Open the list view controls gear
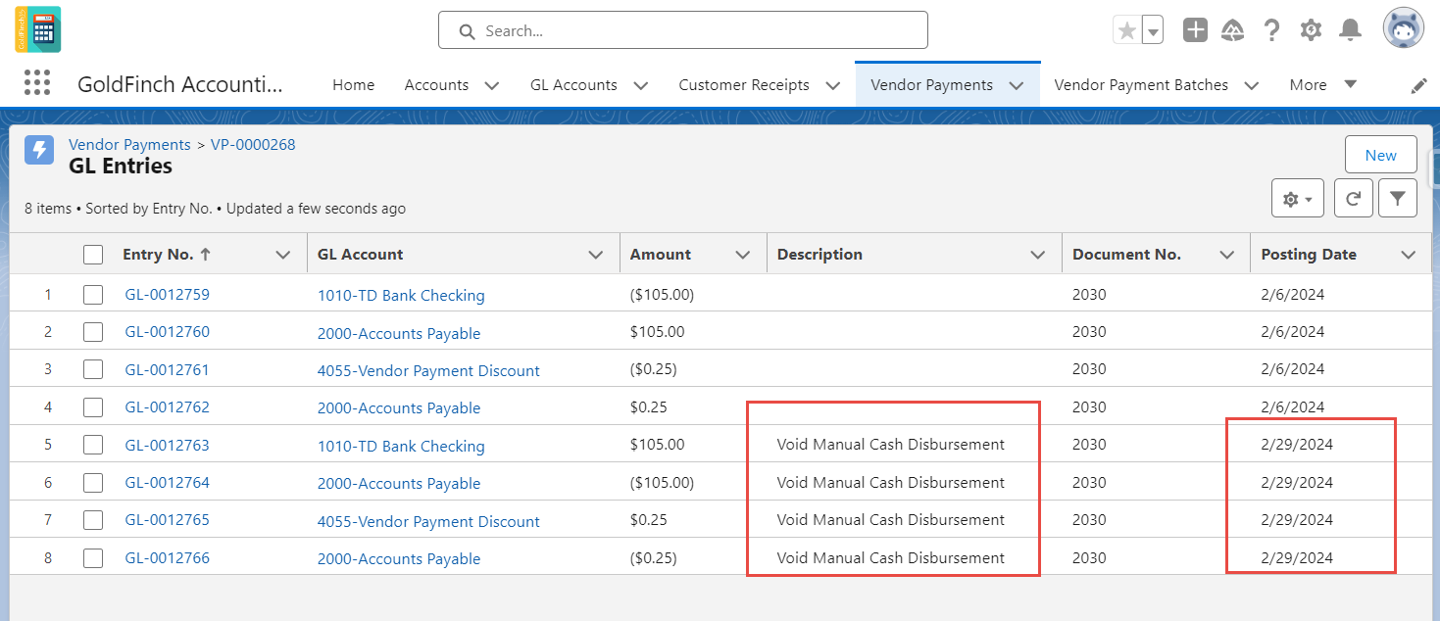The height and width of the screenshot is (621, 1440). tap(1298, 199)
